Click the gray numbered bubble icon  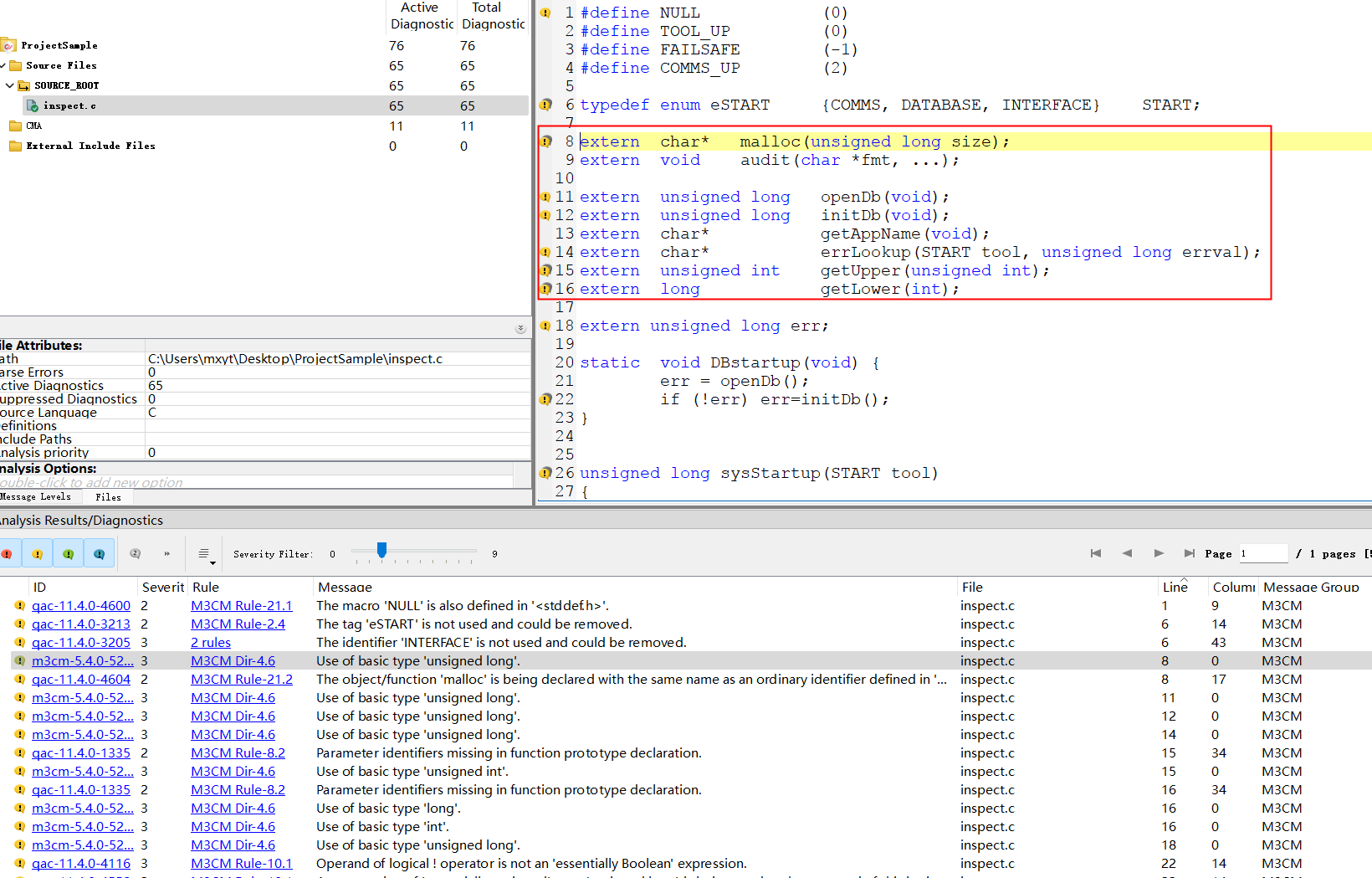click(x=136, y=554)
